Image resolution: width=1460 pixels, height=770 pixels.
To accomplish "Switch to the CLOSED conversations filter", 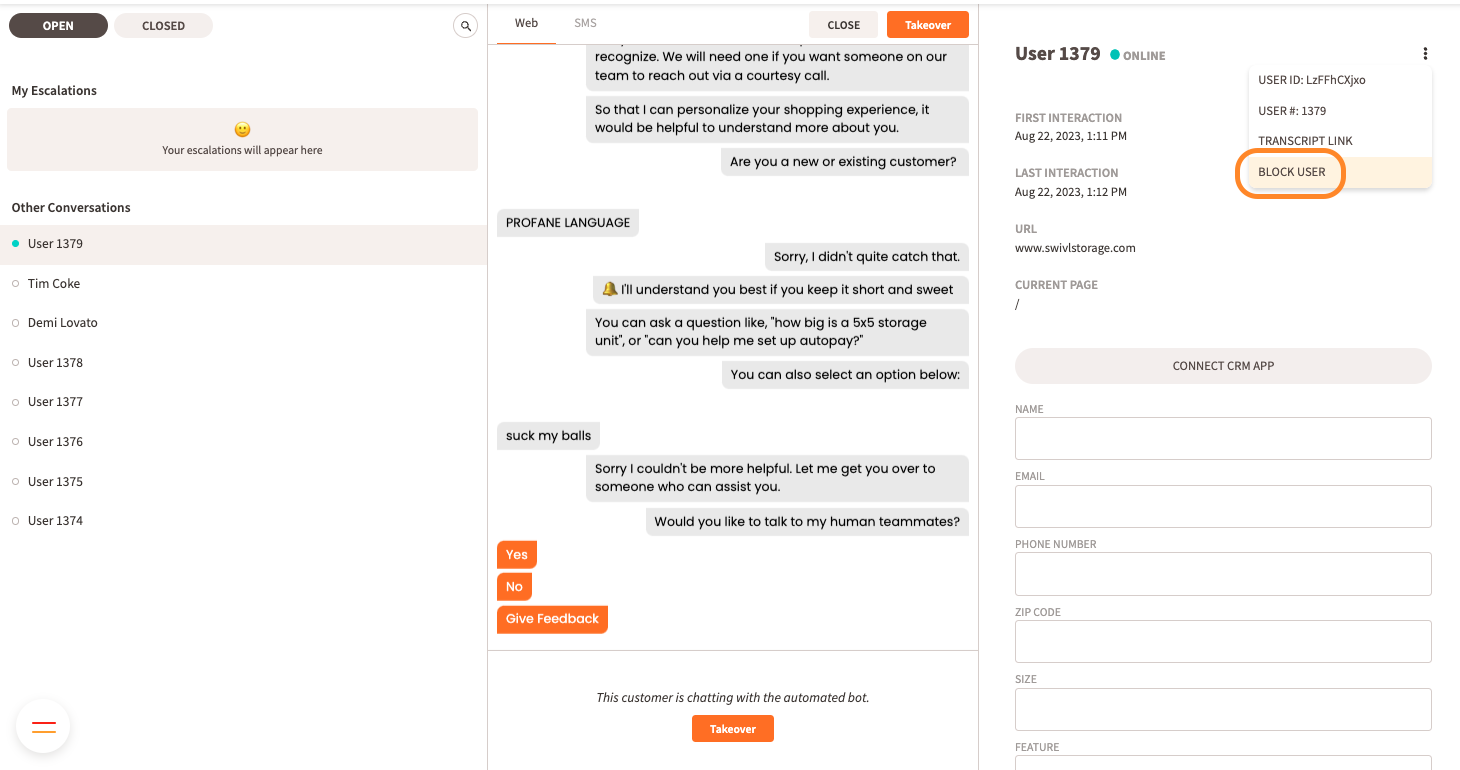I will [162, 25].
